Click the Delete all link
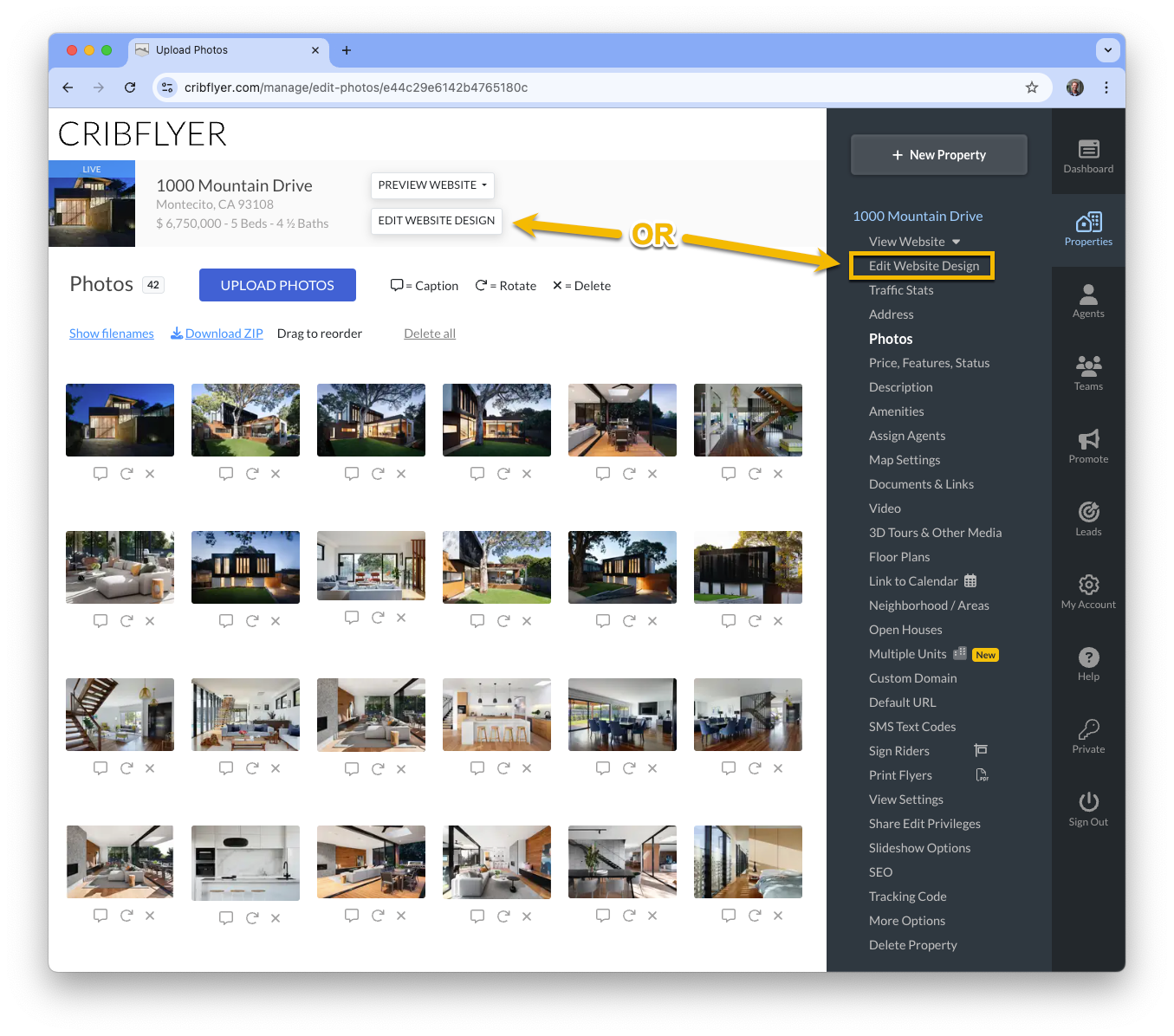 [430, 333]
